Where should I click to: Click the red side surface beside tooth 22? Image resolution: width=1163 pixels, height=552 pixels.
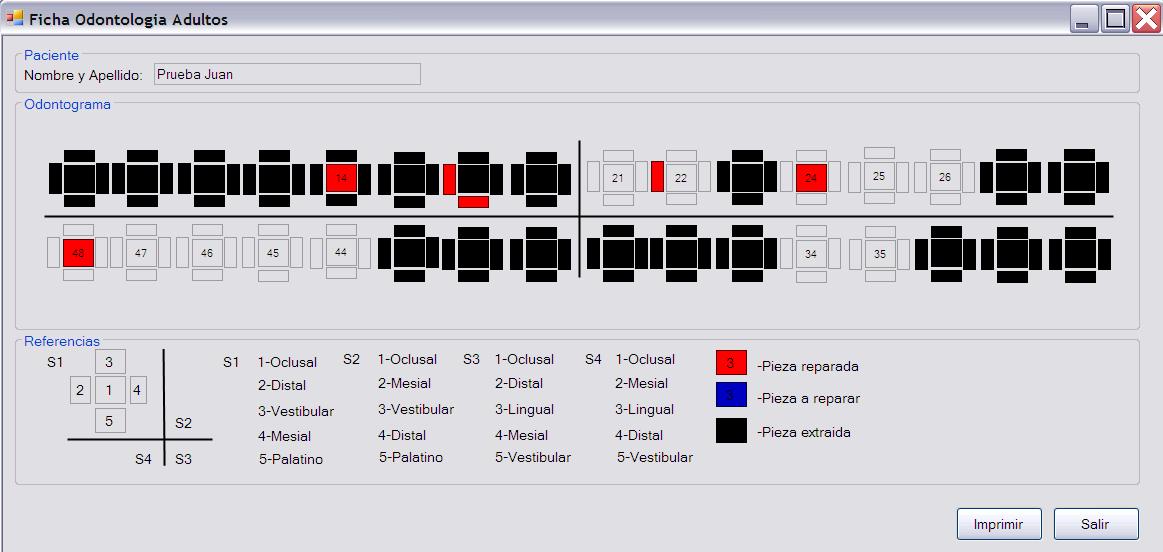pos(657,177)
